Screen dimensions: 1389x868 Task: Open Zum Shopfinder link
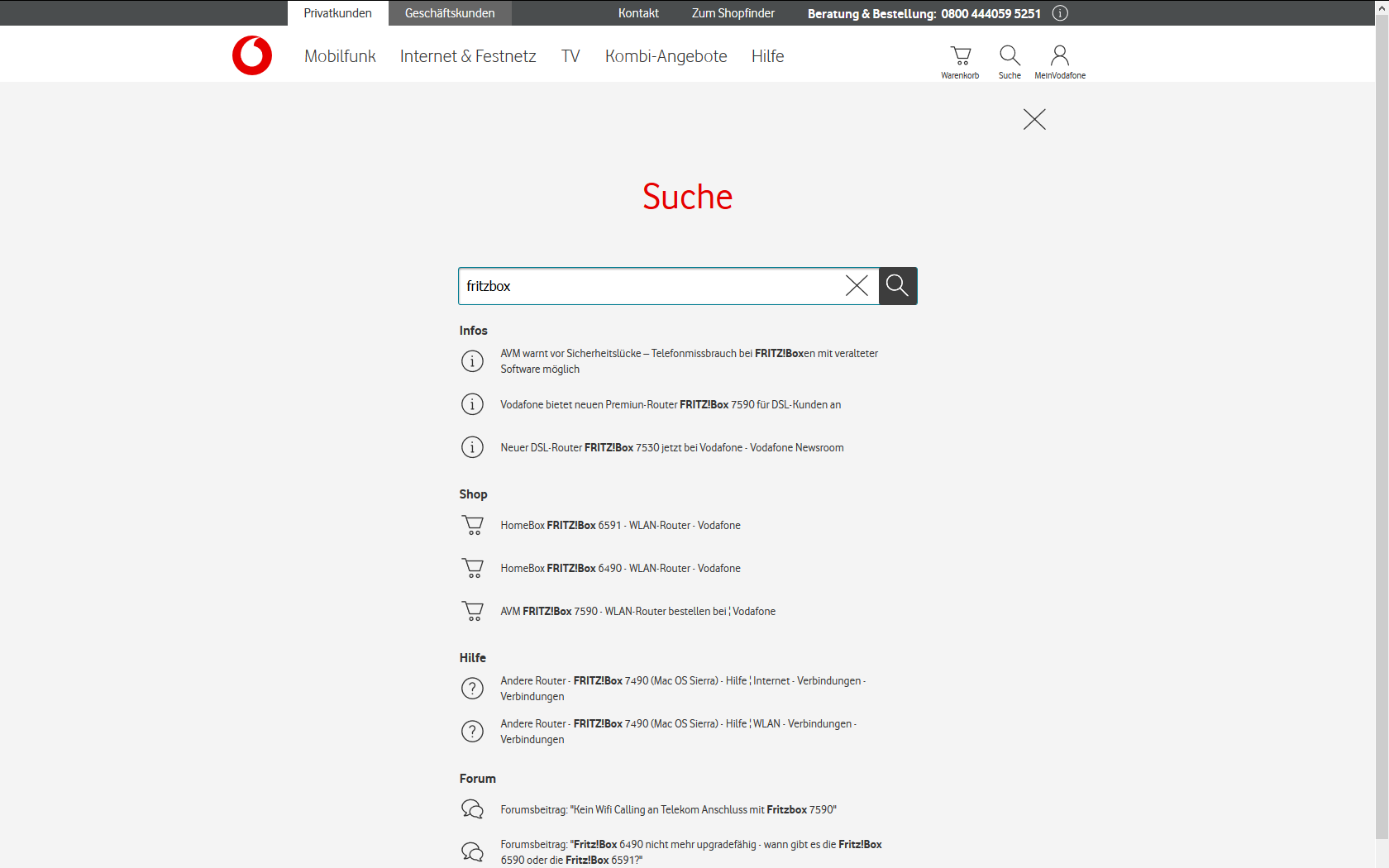733,13
